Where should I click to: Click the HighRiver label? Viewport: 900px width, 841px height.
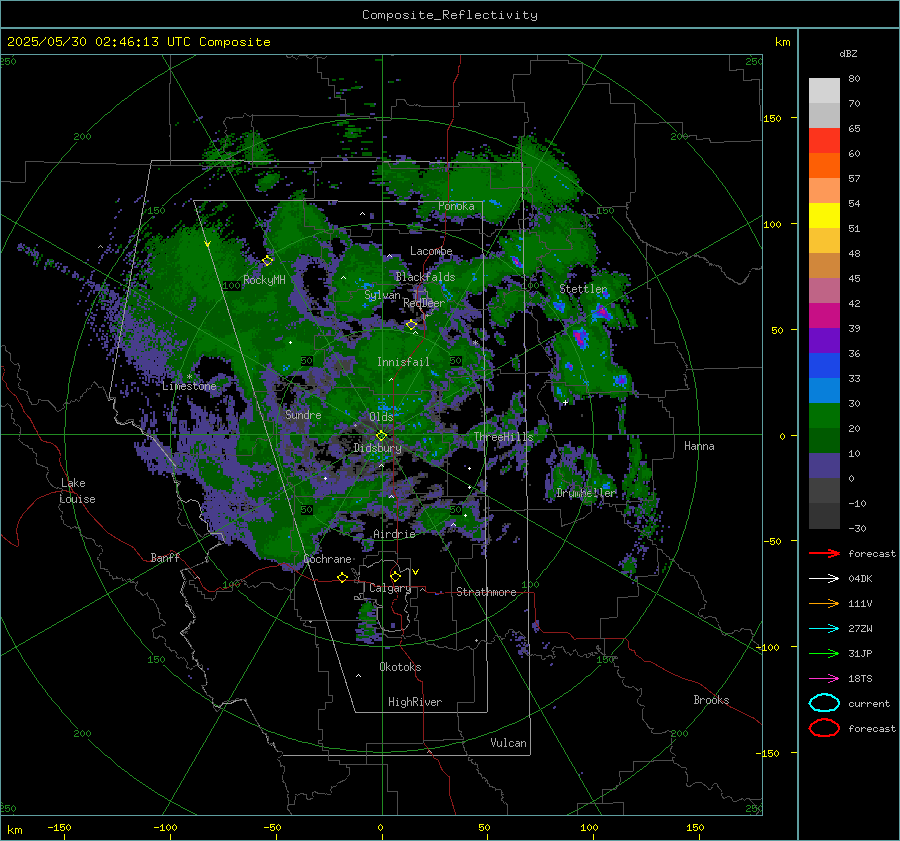coord(415,702)
